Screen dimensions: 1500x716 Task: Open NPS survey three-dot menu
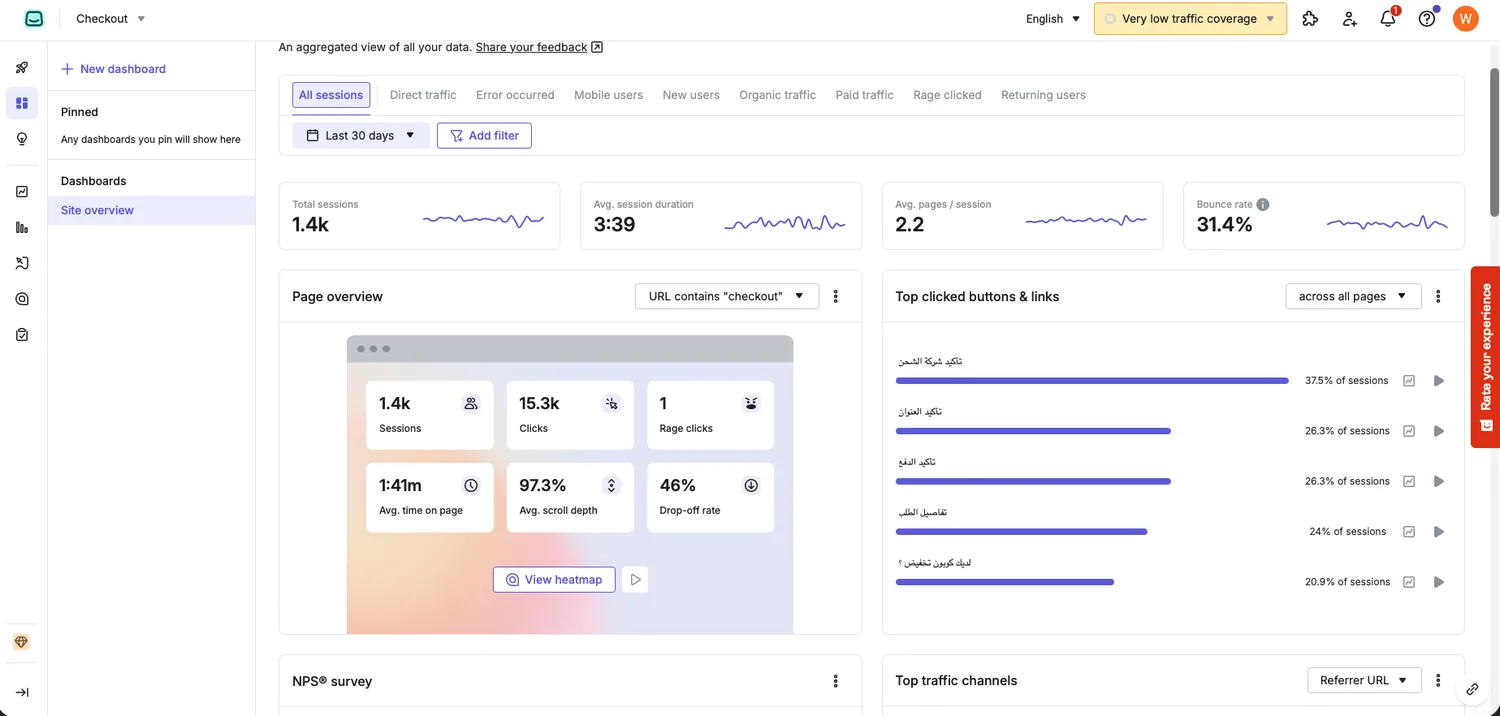[x=836, y=681]
